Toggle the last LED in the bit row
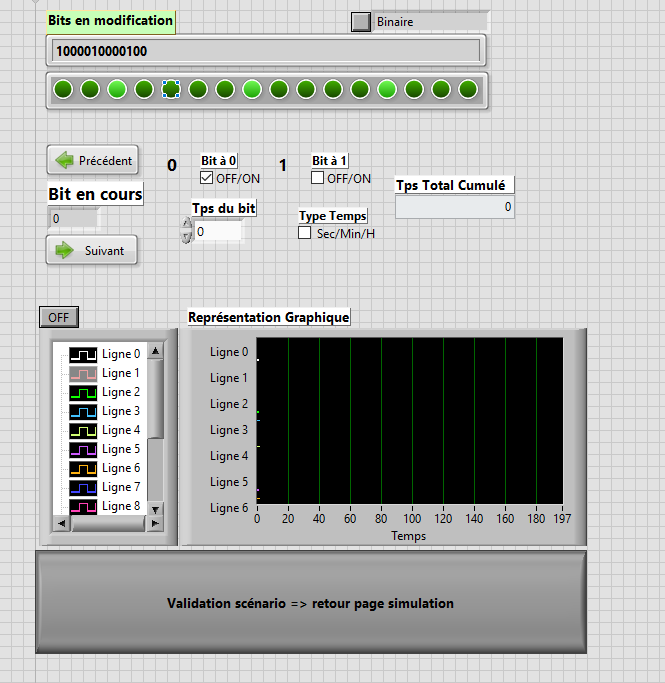This screenshot has height=683, width=665. 468,90
